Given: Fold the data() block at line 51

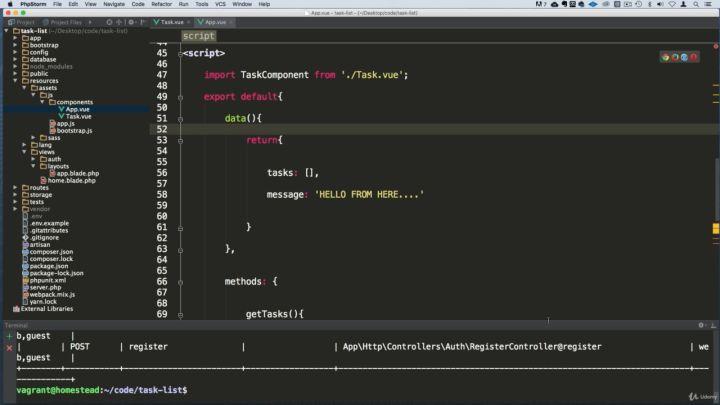Looking at the screenshot, I should [180, 119].
